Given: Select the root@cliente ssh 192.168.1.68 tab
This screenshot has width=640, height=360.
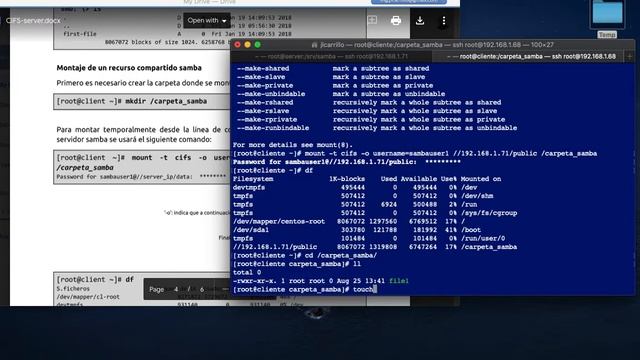Looking at the screenshot, I should (x=531, y=57).
